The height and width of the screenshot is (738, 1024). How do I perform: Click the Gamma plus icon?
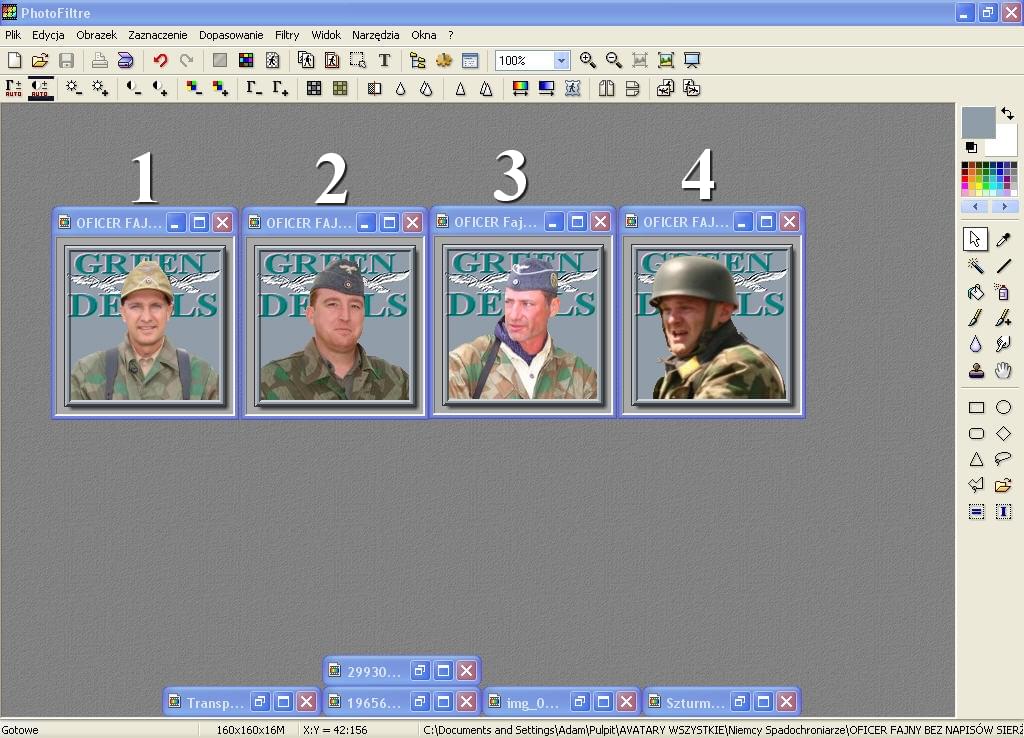280,88
